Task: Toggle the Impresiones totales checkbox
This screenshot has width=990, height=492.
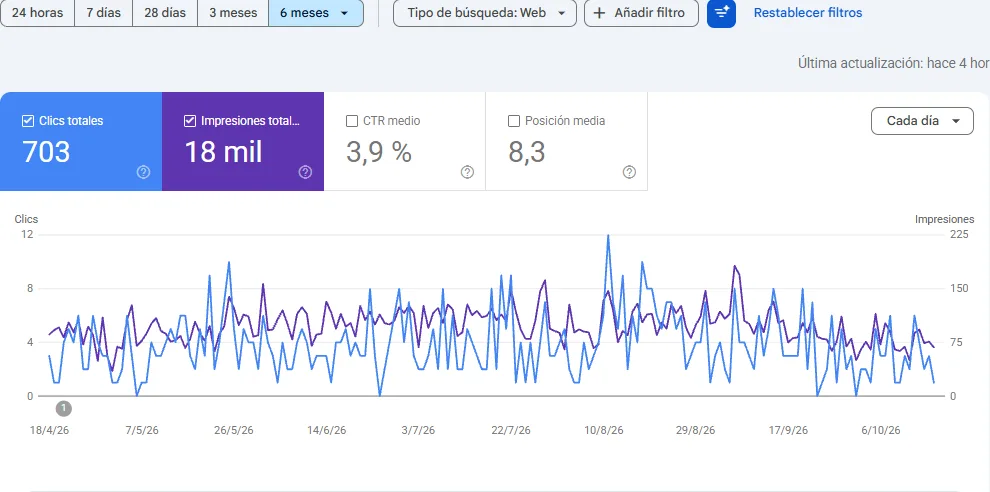Action: coord(189,121)
